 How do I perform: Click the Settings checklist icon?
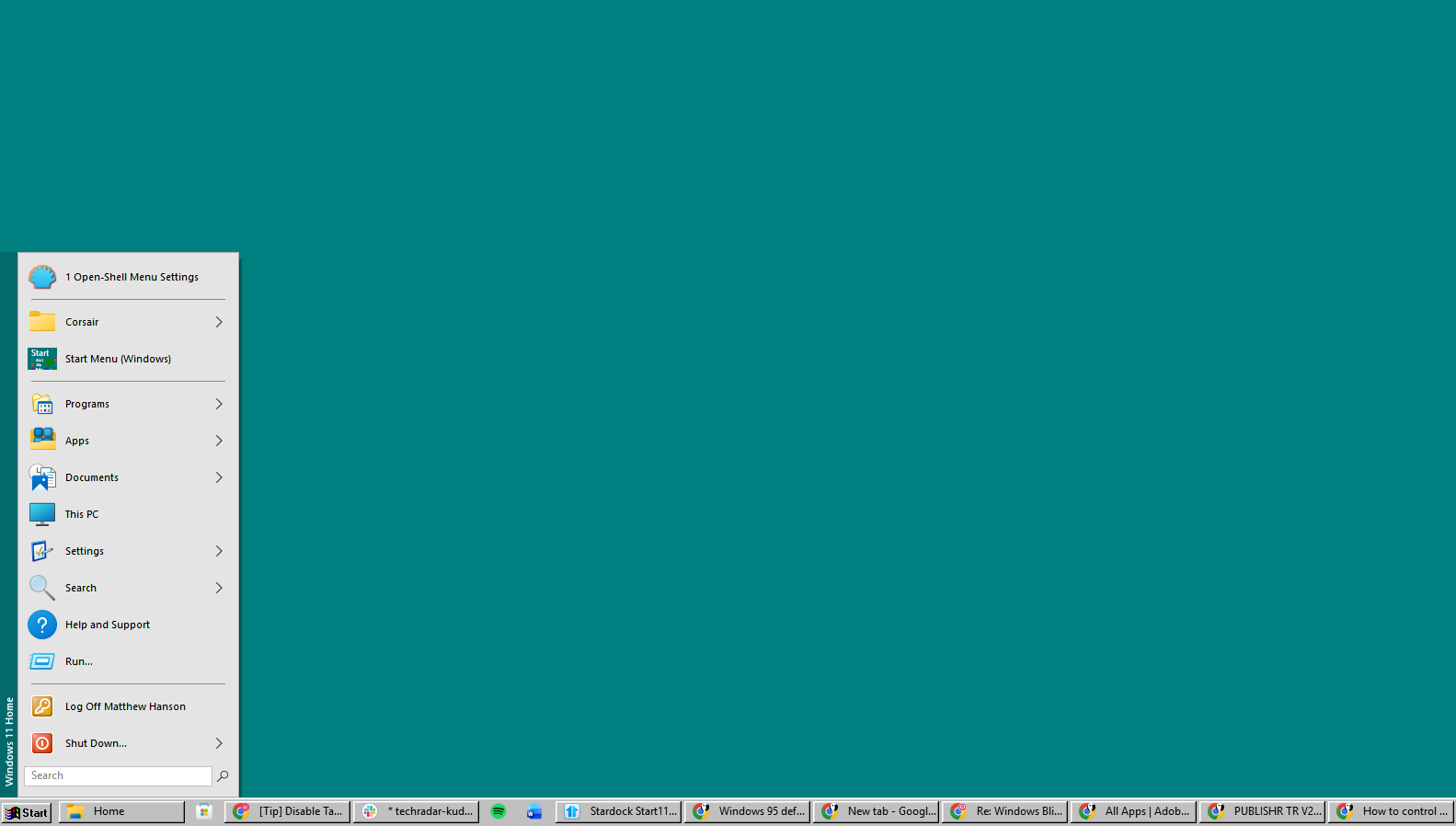click(x=42, y=551)
